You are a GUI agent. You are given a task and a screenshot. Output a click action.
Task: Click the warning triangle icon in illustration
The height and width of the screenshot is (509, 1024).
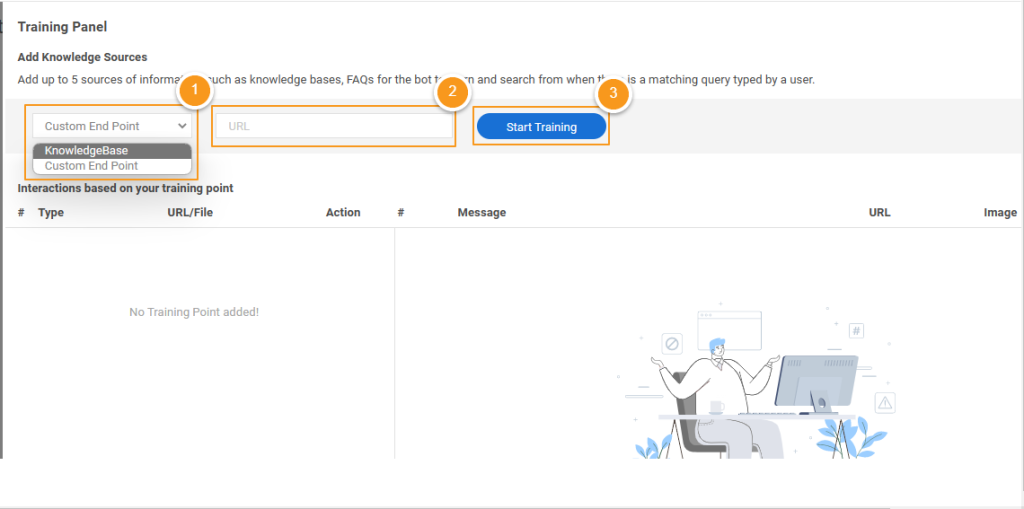coord(885,402)
